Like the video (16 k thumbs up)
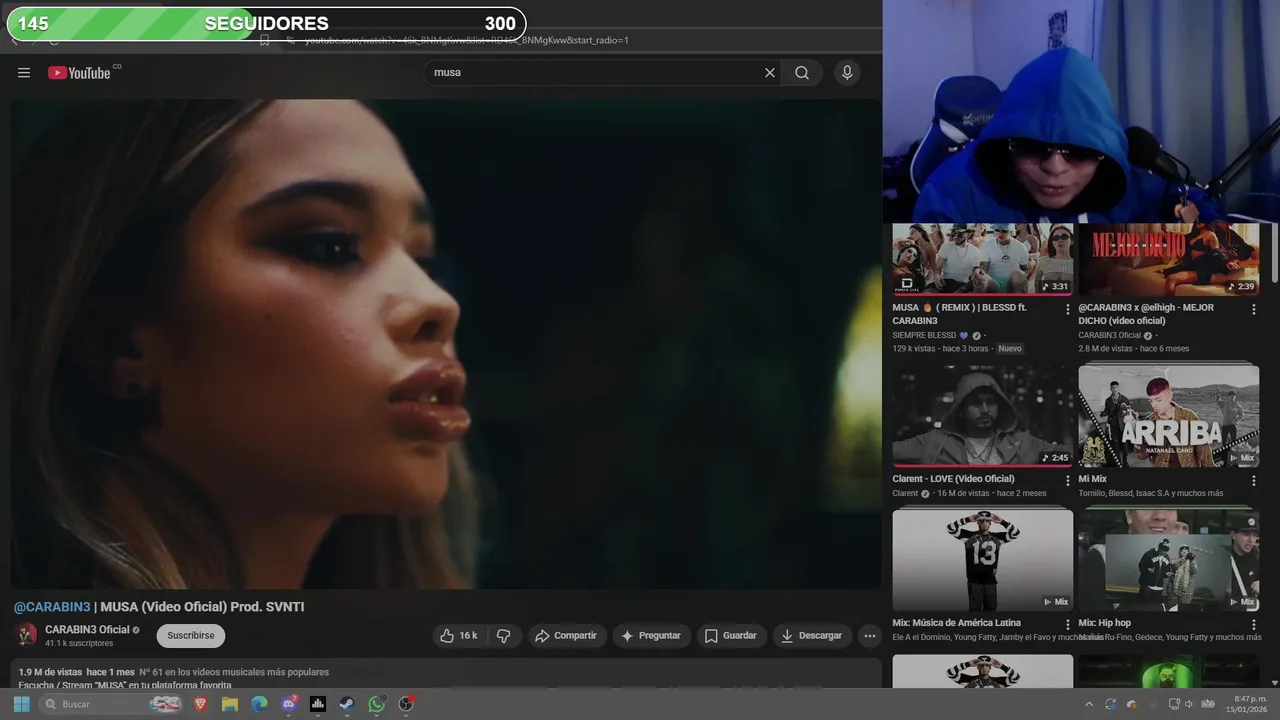 click(x=459, y=635)
